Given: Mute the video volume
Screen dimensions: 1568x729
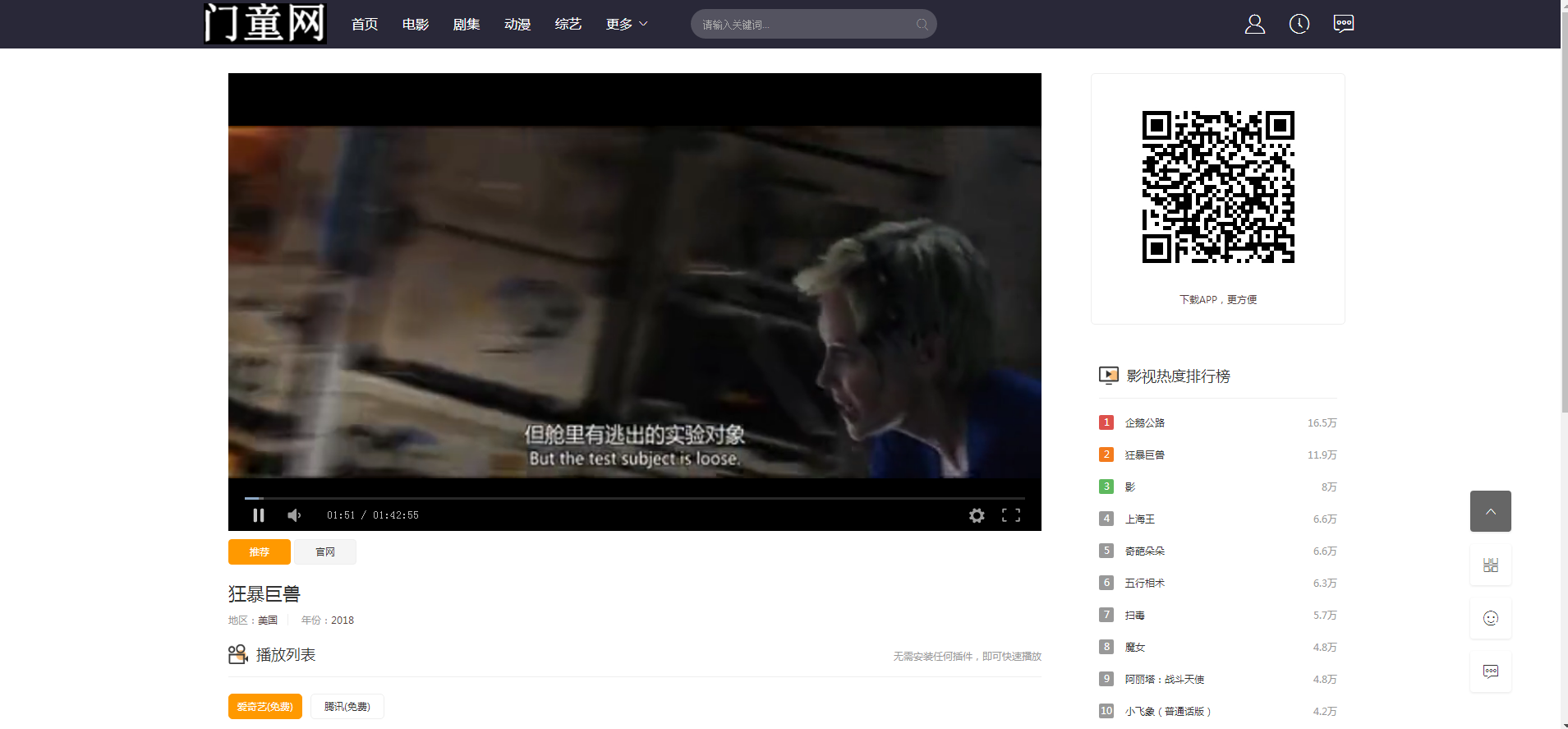Looking at the screenshot, I should tap(294, 515).
